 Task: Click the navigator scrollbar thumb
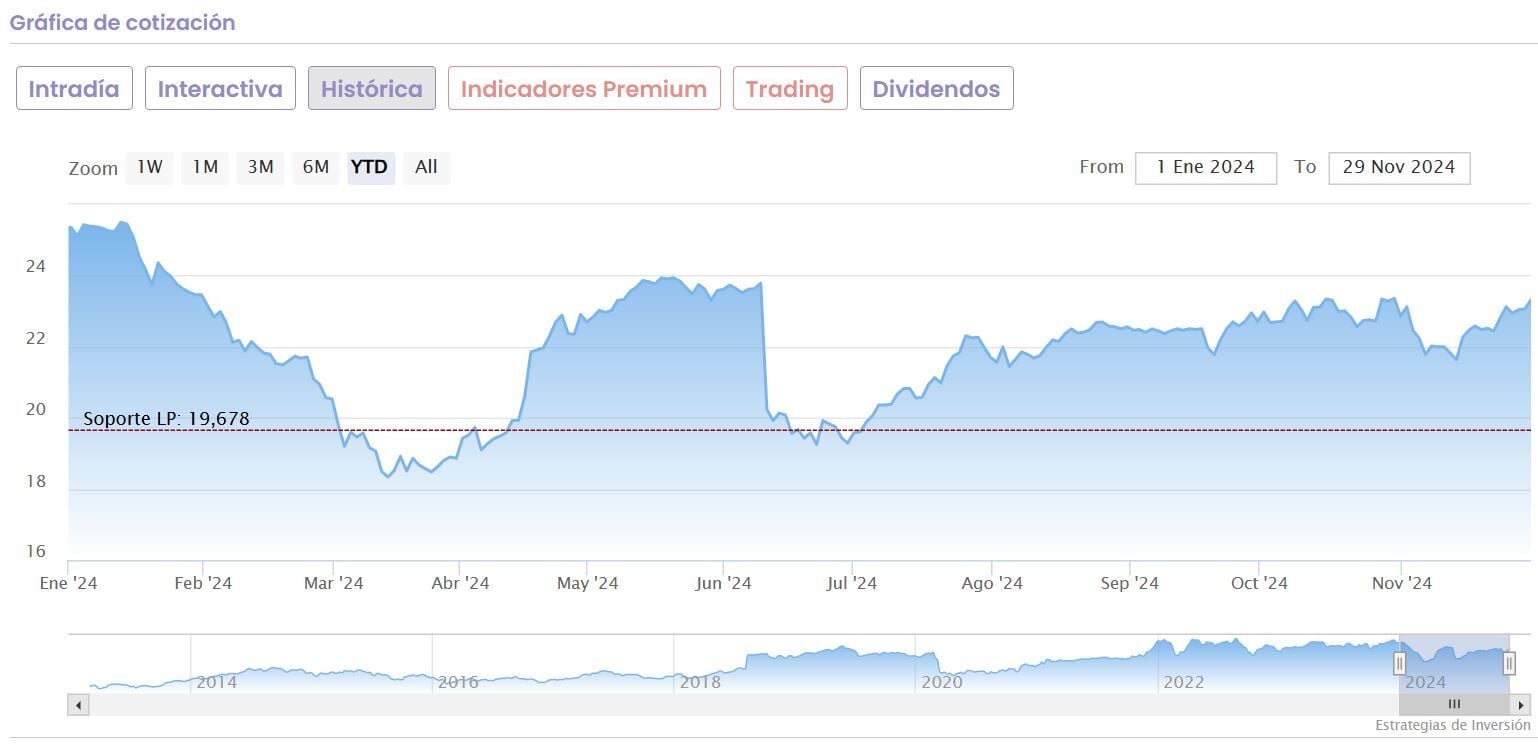coord(1454,705)
